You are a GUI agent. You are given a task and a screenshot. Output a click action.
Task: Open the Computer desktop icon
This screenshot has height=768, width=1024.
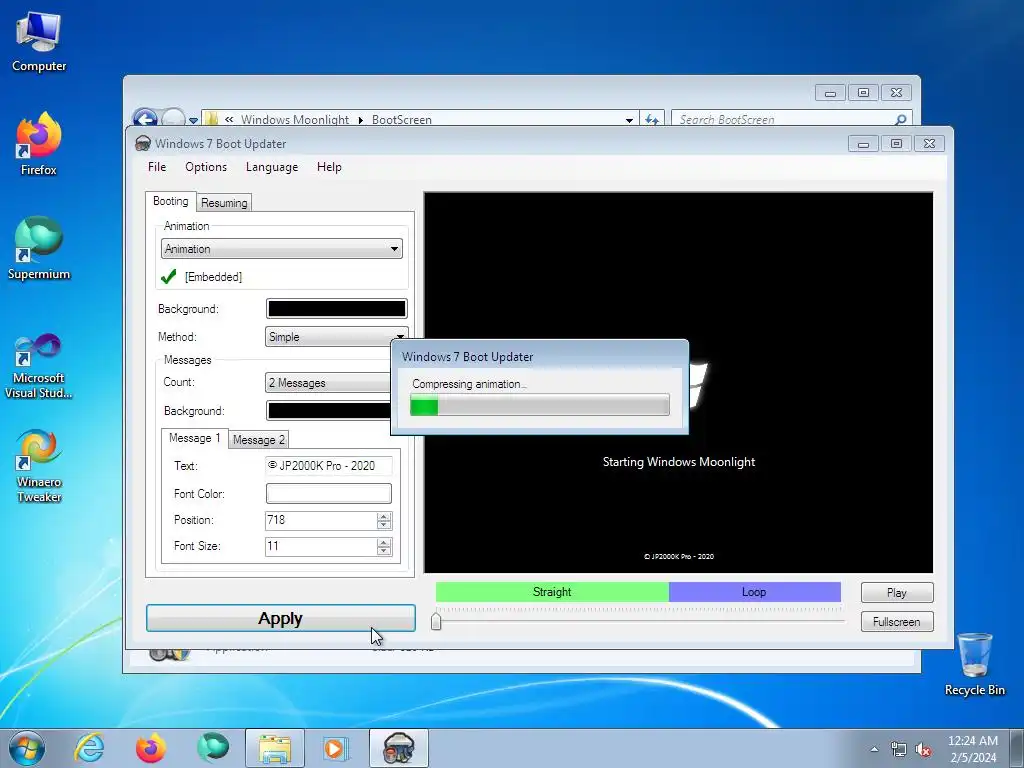pos(39,41)
